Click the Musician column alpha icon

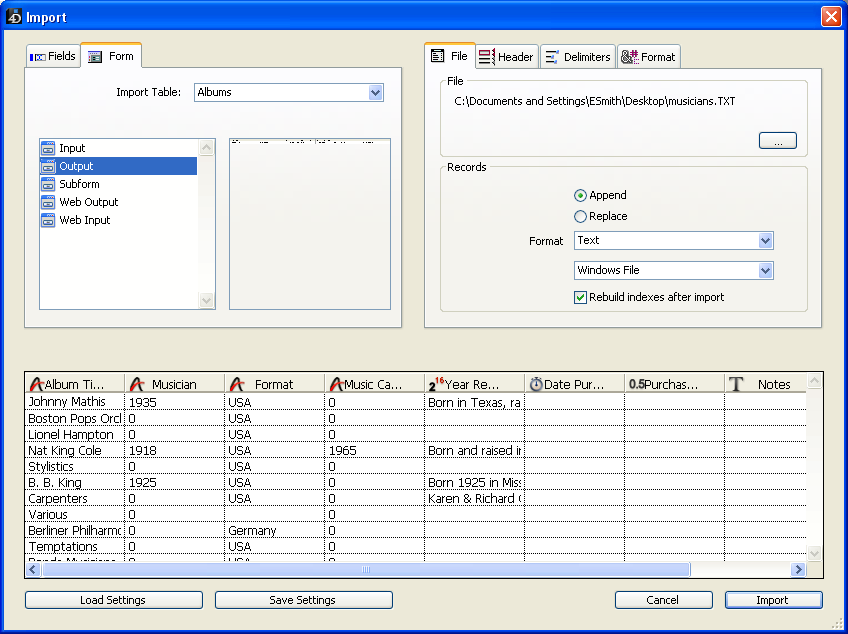point(137,384)
